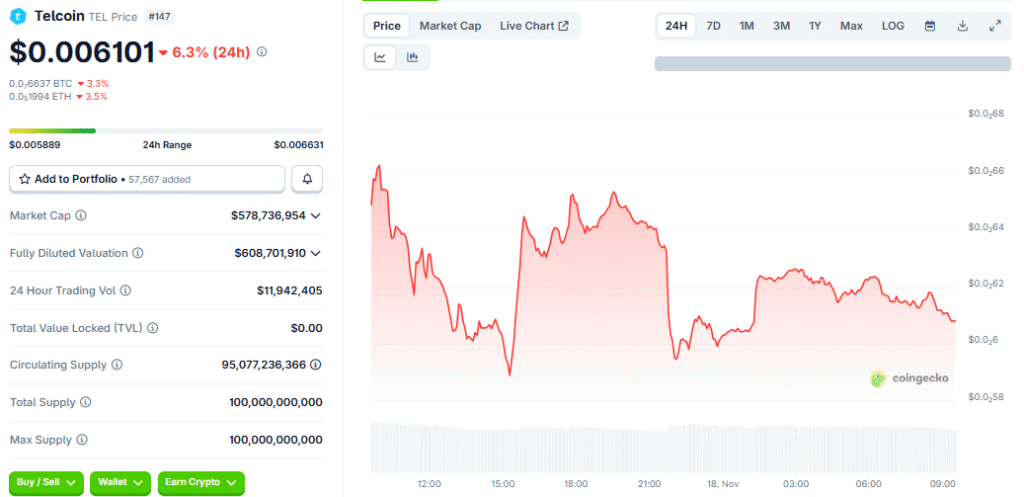The height and width of the screenshot is (497, 1024).
Task: Switch to the Market Cap tab
Action: coord(450,26)
